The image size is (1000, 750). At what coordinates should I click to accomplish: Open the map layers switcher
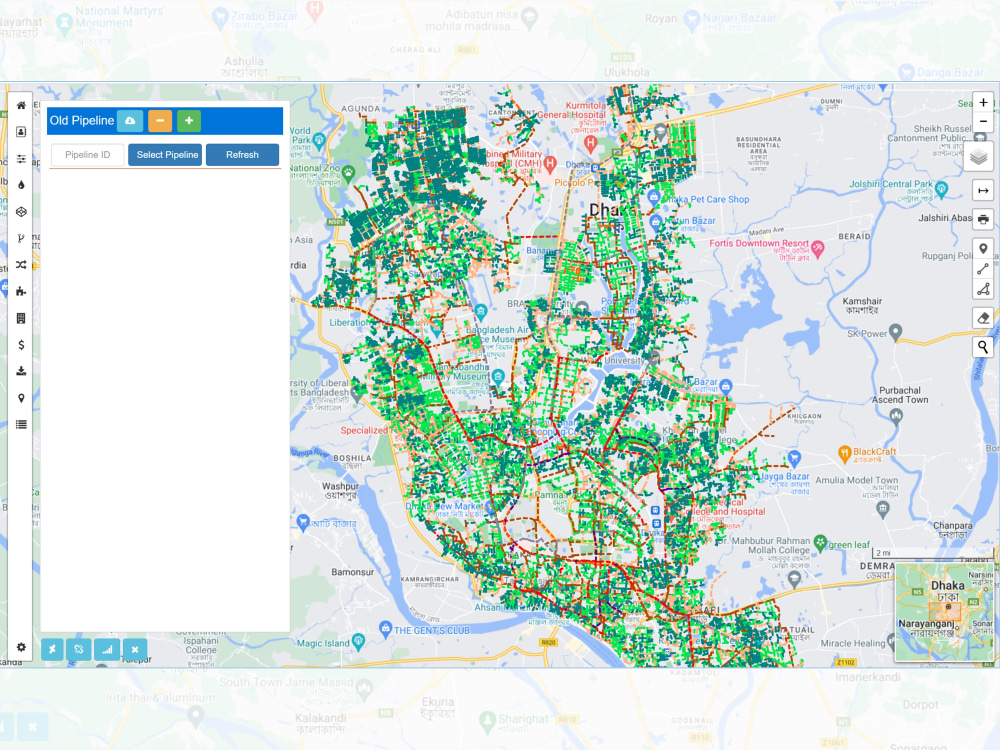tap(978, 156)
